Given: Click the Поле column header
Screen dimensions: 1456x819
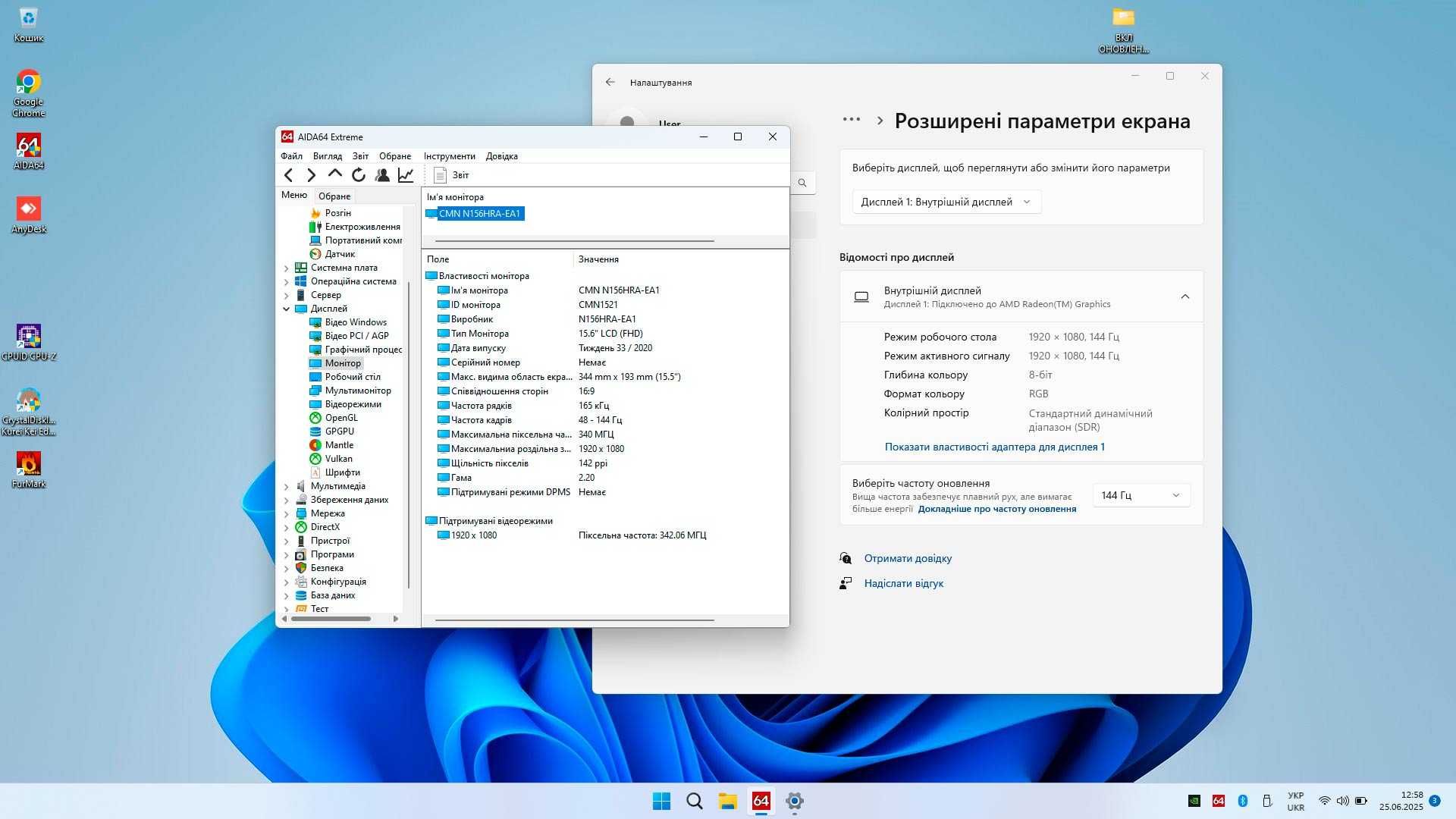Looking at the screenshot, I should (497, 259).
